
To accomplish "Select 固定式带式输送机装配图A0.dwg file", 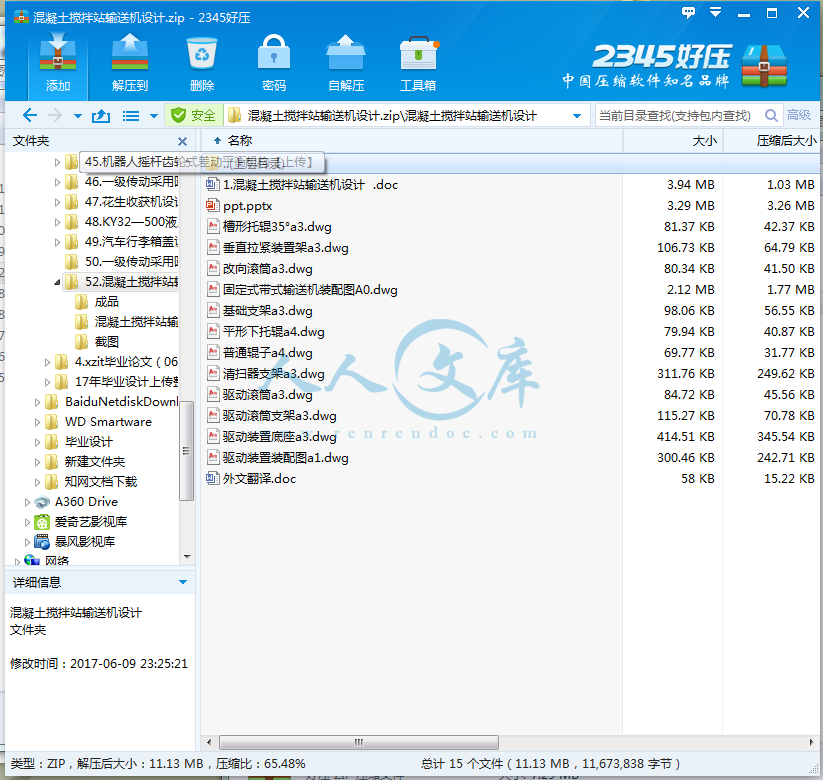I will [310, 290].
